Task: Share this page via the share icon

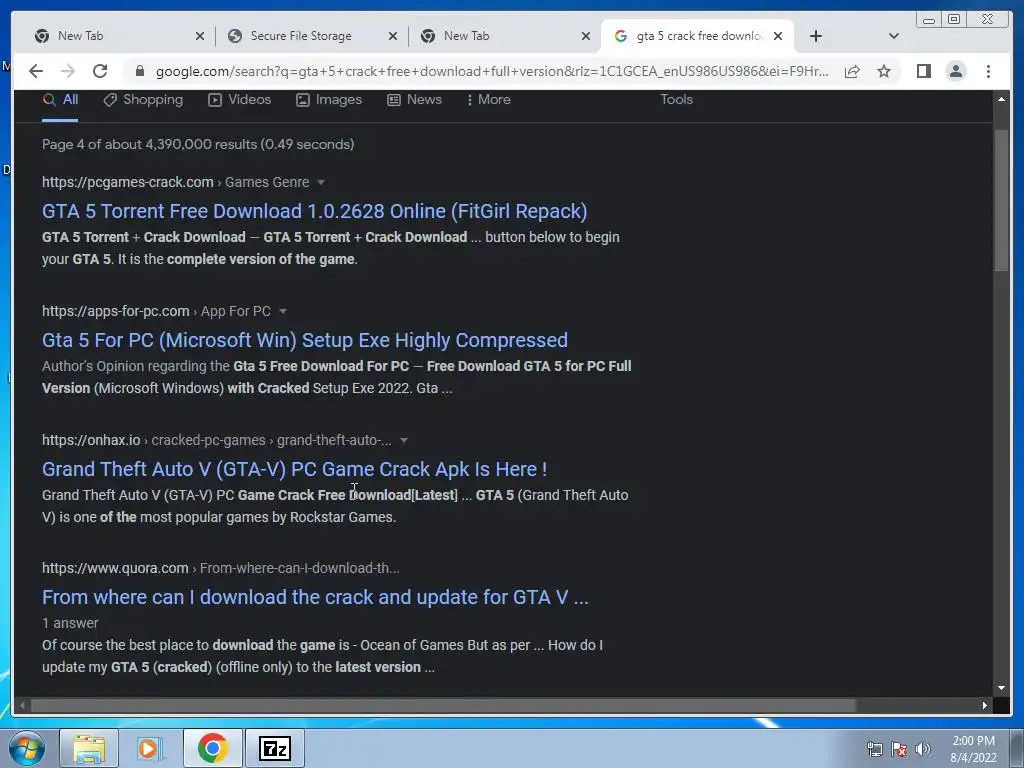Action: tap(852, 71)
